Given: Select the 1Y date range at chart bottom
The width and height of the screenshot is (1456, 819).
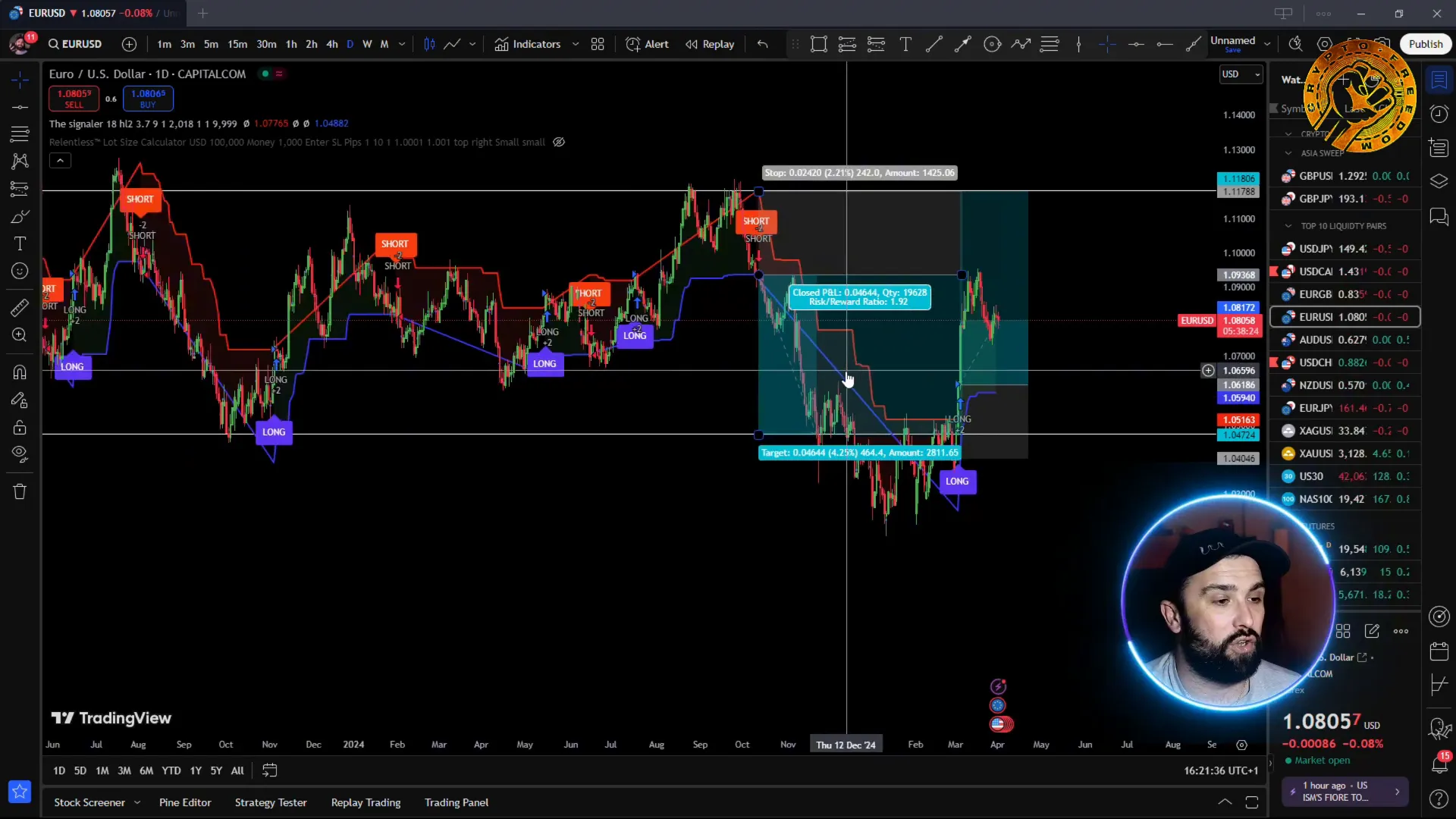Looking at the screenshot, I should (196, 770).
